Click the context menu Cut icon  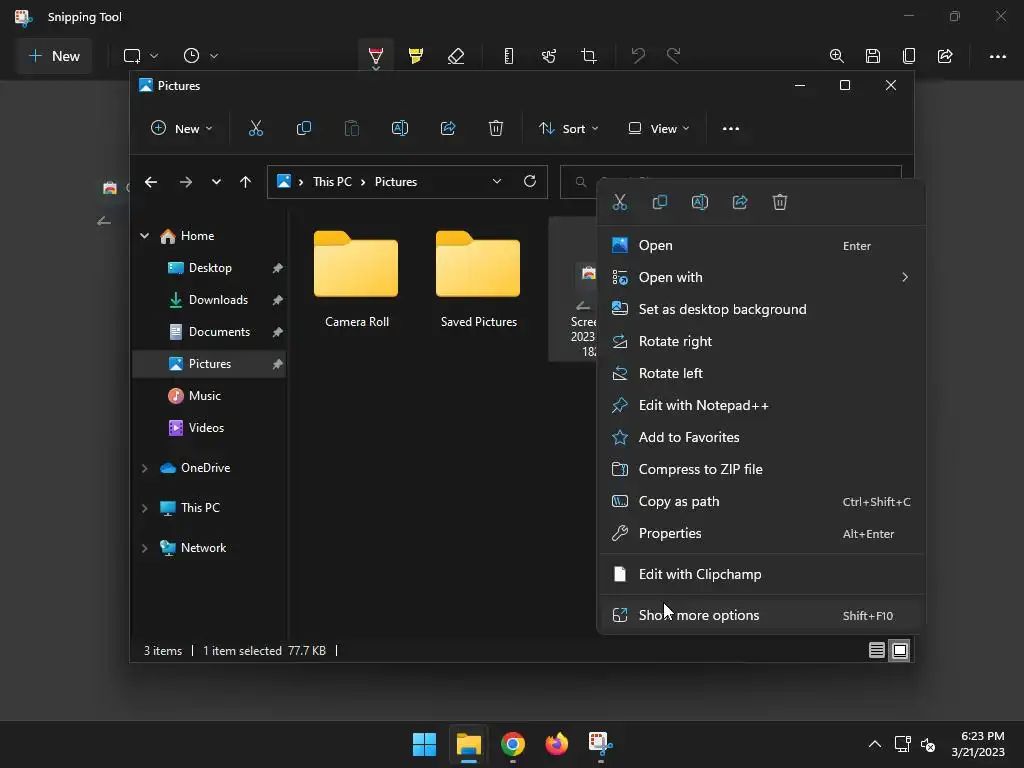point(620,202)
